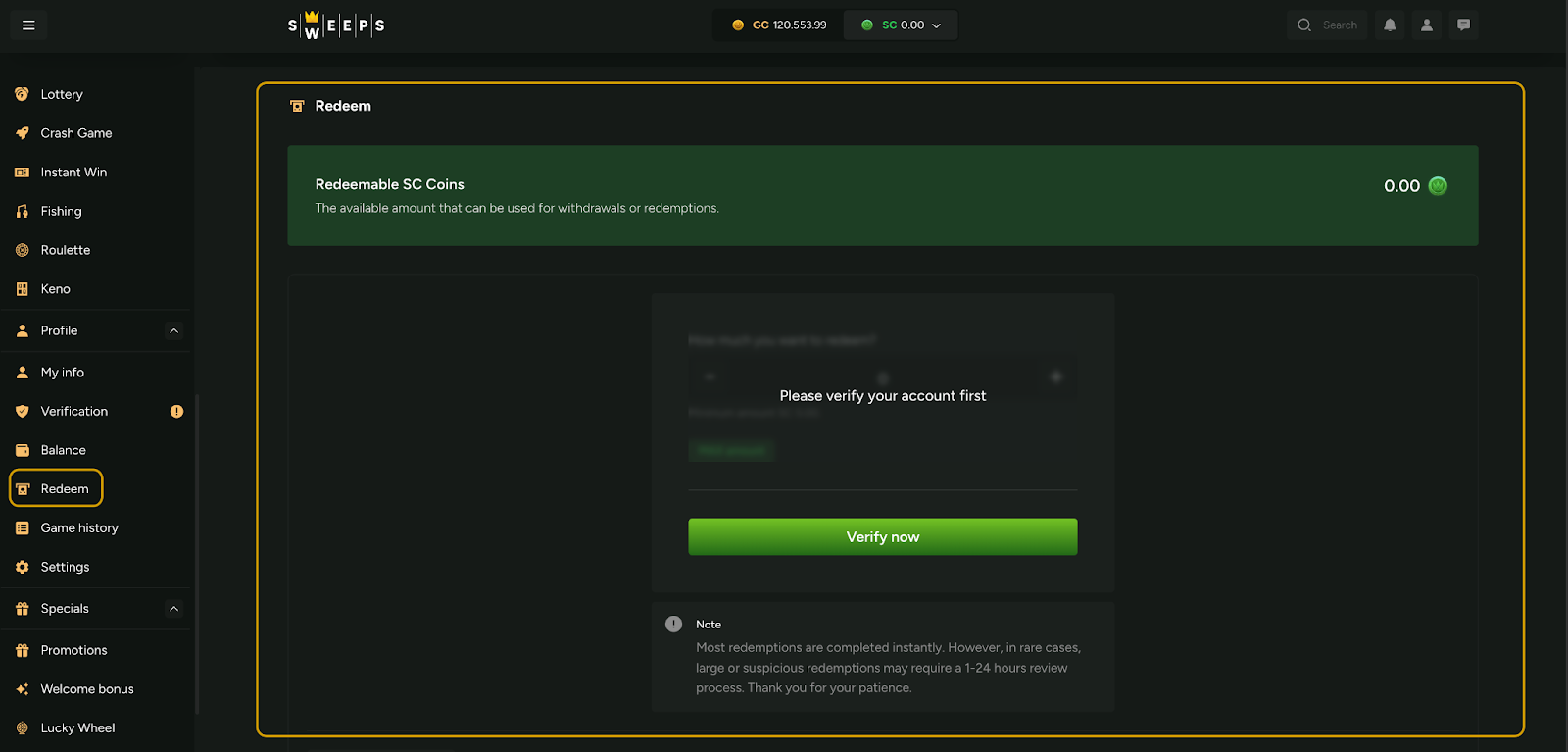Viewport: 1568px width, 752px height.
Task: Open Settings in the sidebar
Action: pos(65,567)
